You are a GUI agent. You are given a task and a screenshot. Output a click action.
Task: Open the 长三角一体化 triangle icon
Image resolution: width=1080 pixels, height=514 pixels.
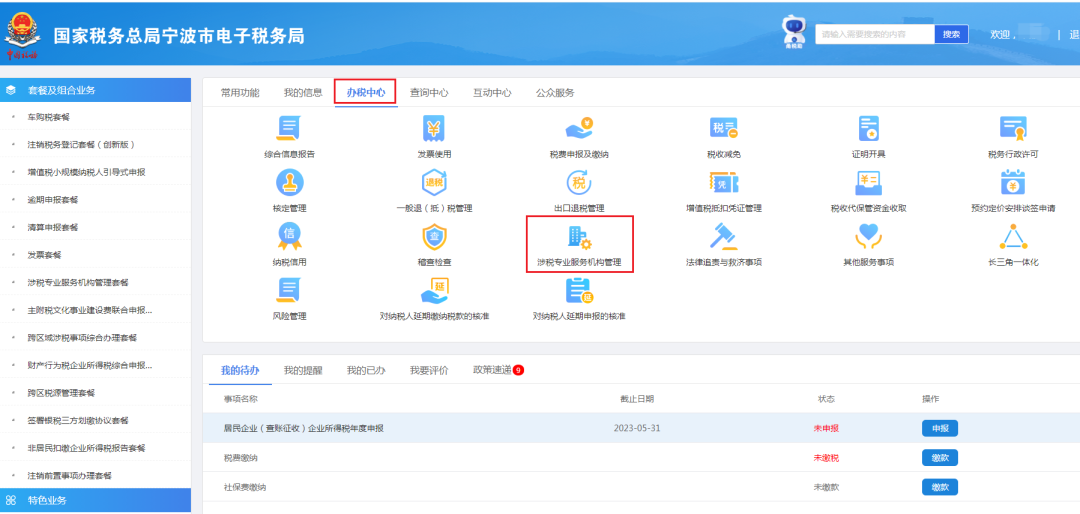click(1012, 236)
